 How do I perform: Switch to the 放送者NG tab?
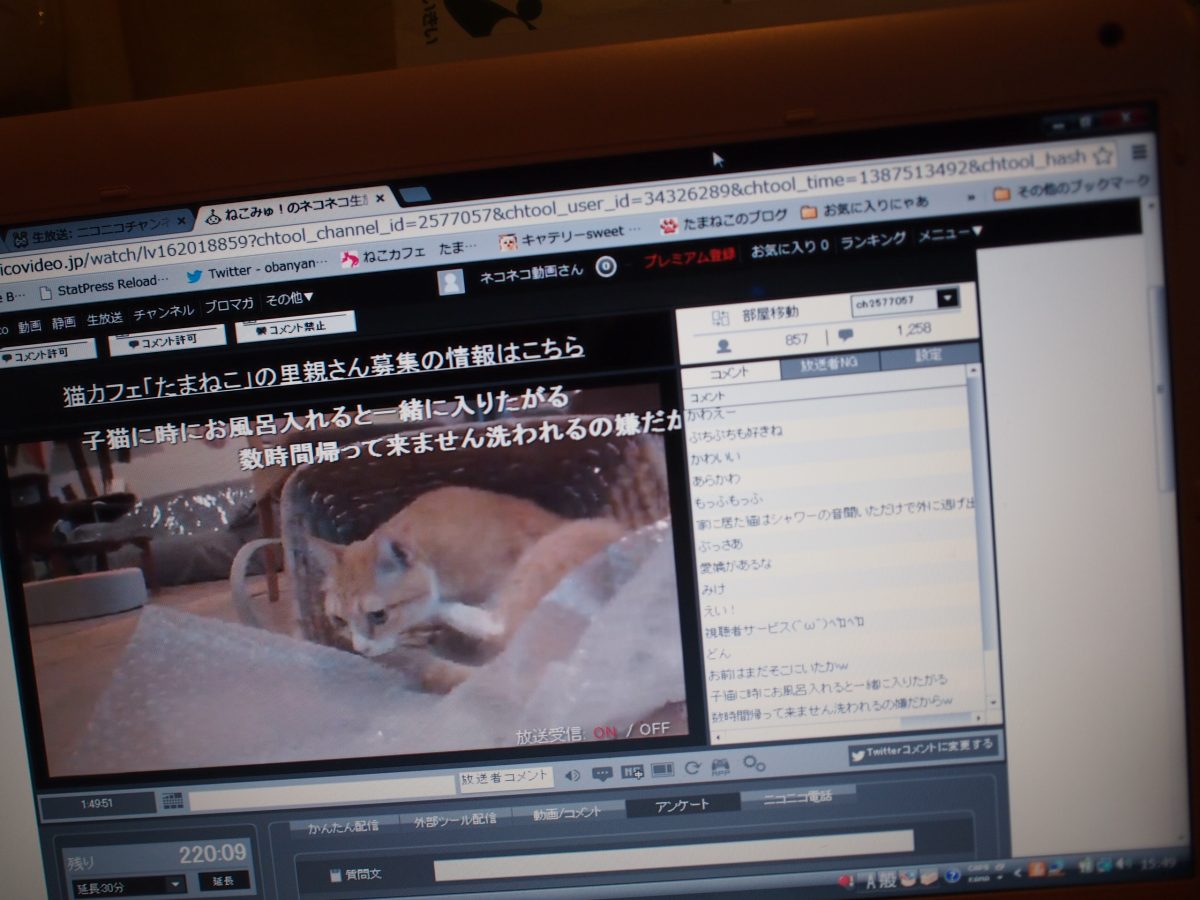pos(829,364)
